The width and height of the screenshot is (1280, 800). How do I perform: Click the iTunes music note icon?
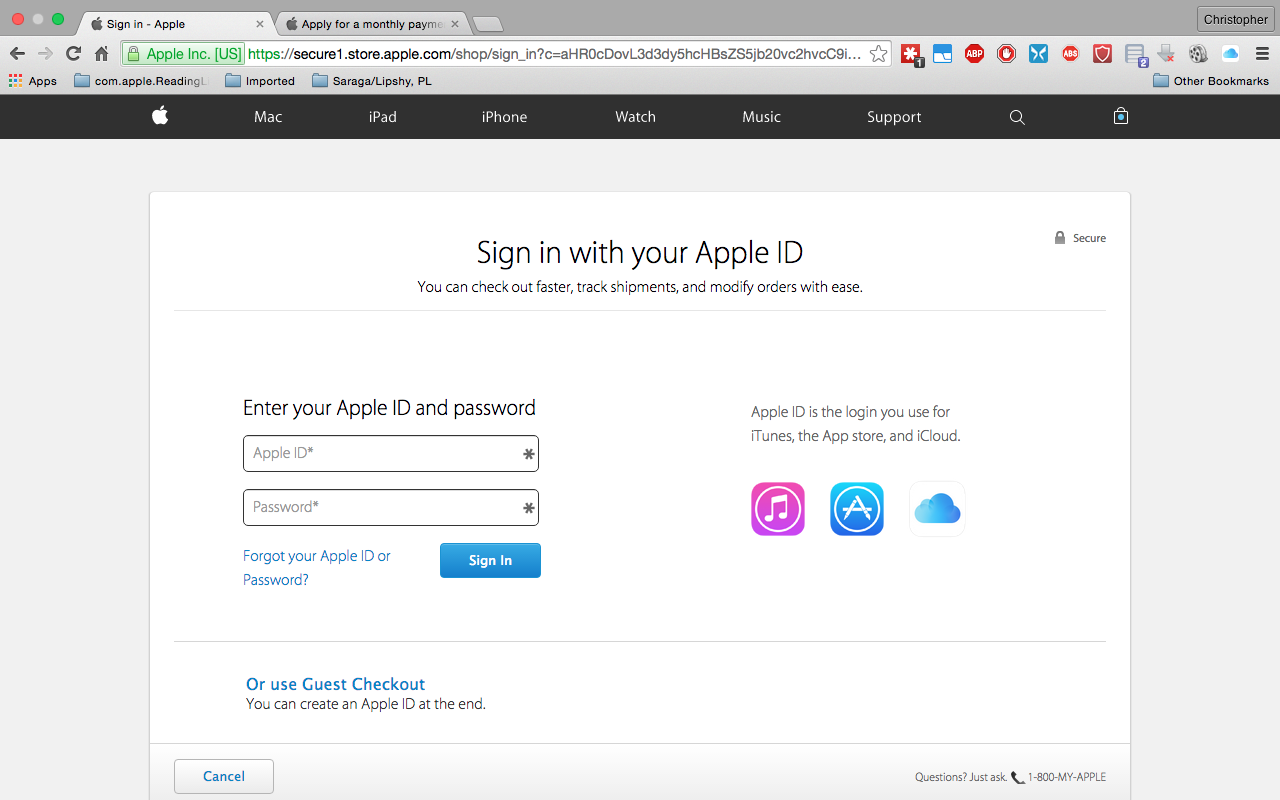pyautogui.click(x=778, y=509)
